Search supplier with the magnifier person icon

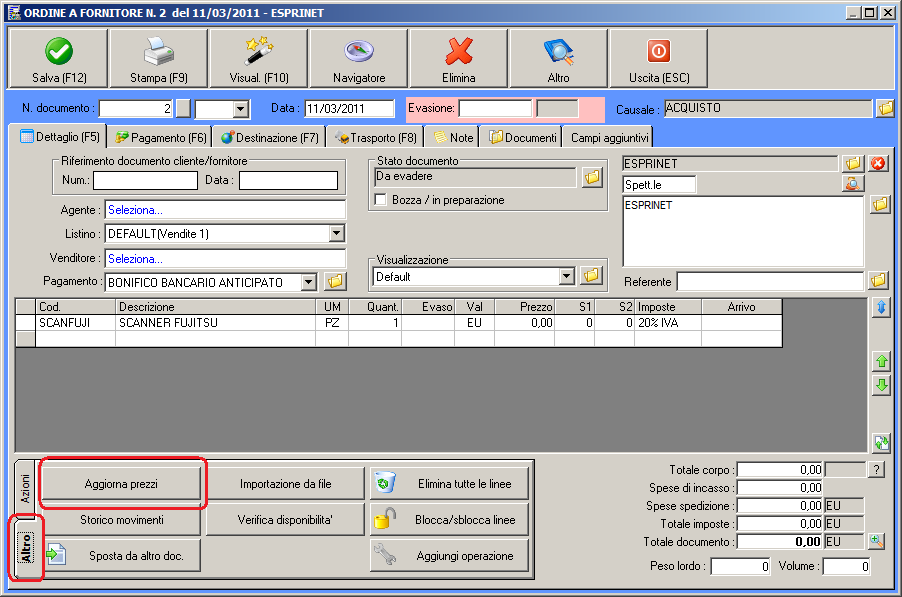pos(853,184)
